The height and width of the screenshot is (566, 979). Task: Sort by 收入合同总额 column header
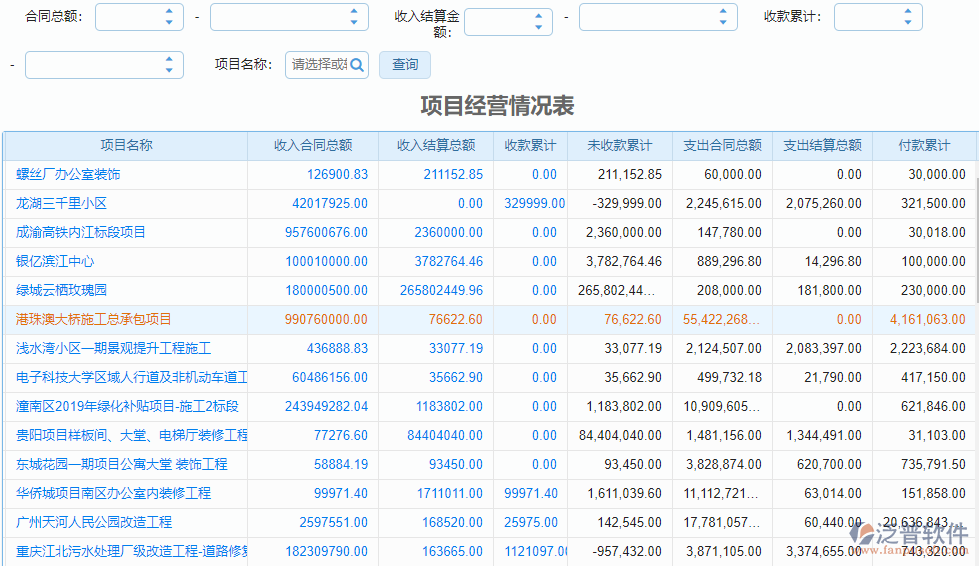(313, 146)
